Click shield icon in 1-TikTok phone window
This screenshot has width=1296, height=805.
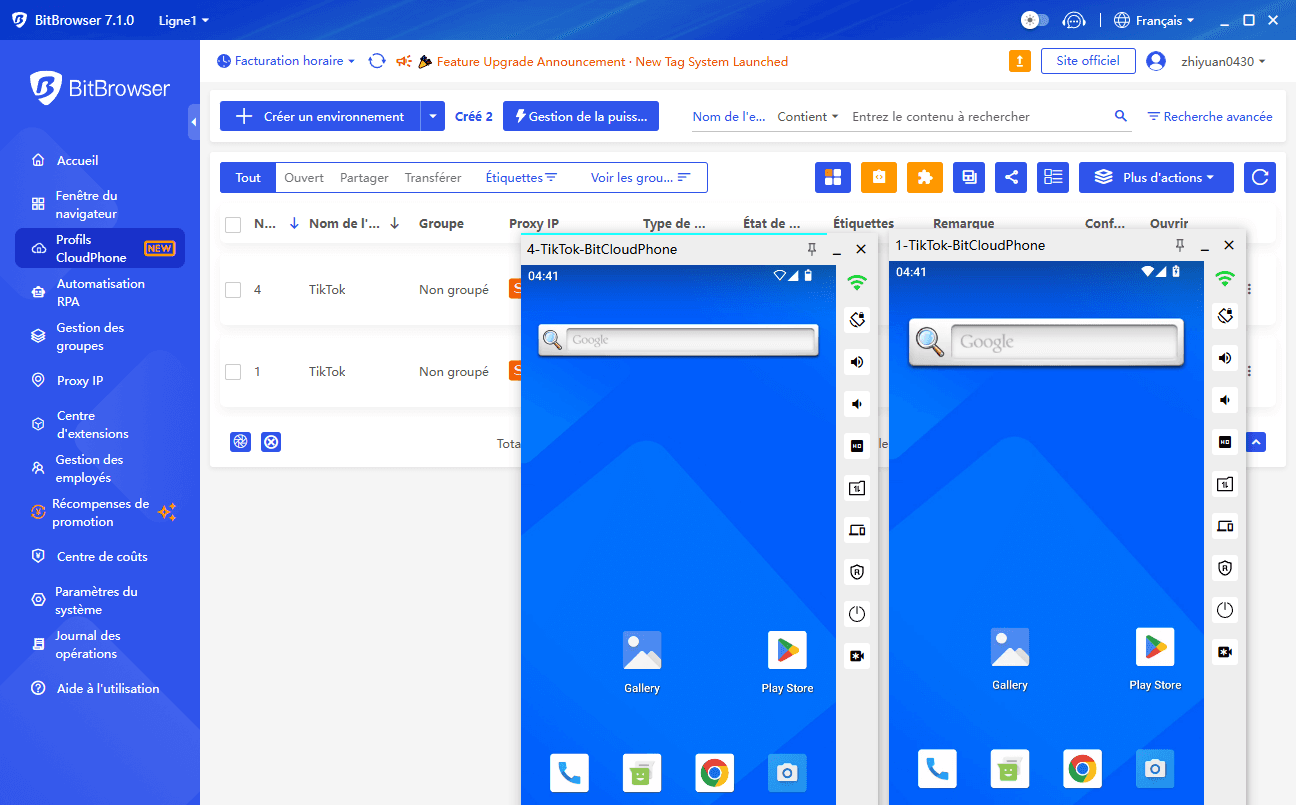(1225, 568)
